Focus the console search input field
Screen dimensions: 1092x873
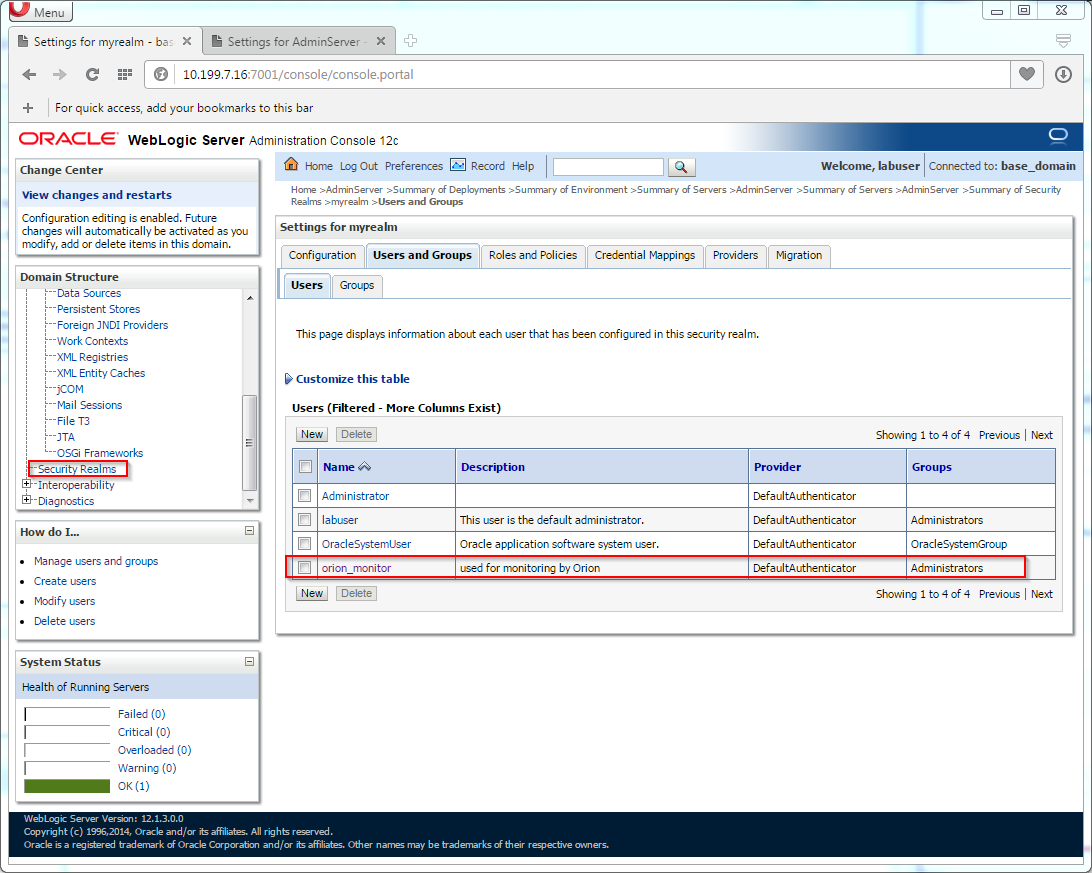pyautogui.click(x=608, y=167)
